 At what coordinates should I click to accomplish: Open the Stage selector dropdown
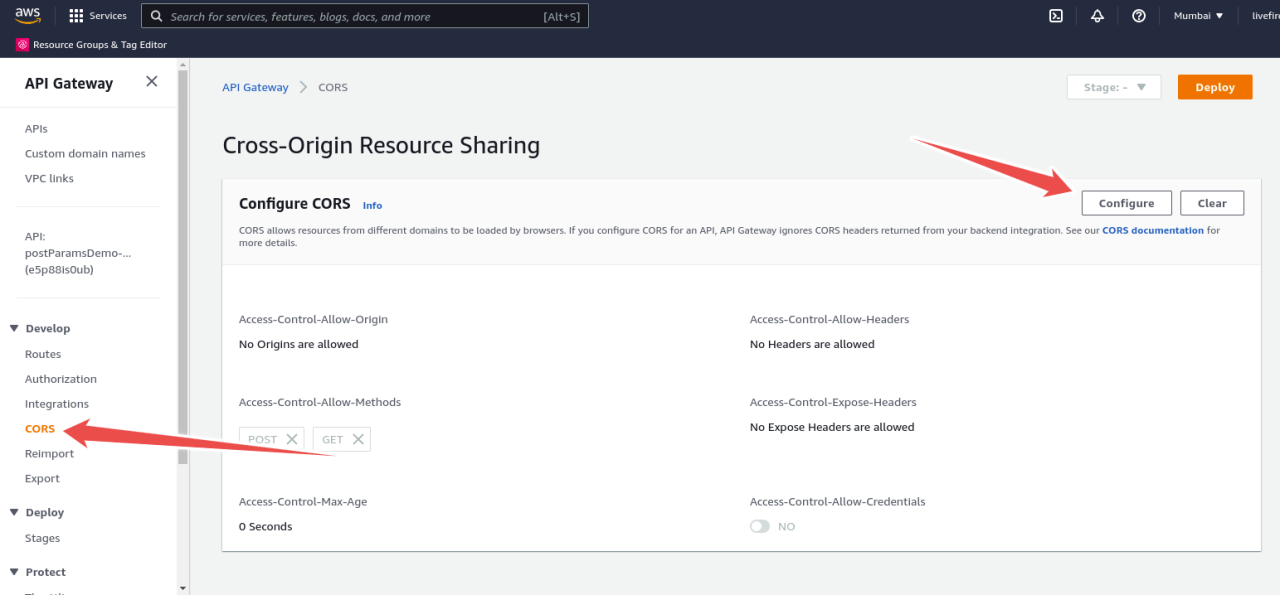pyautogui.click(x=1113, y=87)
